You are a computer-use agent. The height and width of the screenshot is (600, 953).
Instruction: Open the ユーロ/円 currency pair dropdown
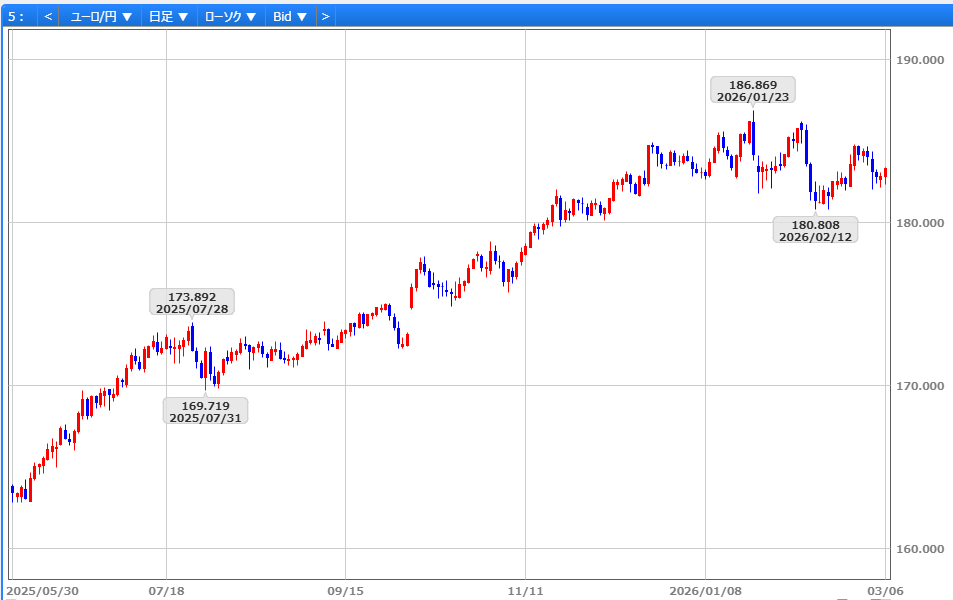point(101,16)
